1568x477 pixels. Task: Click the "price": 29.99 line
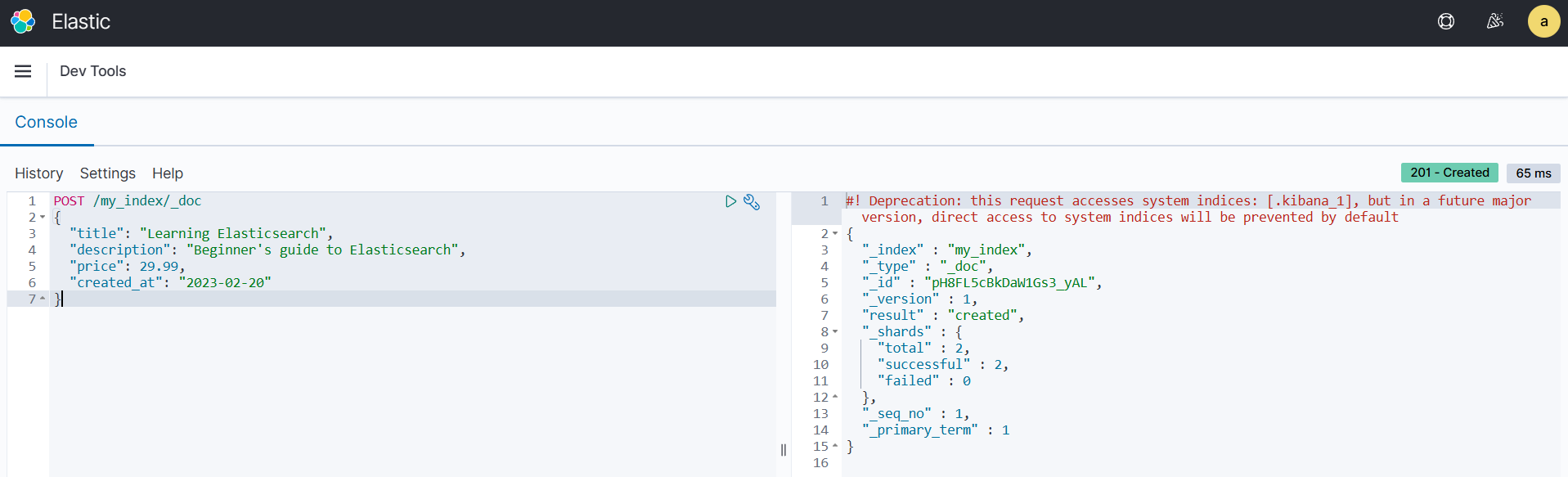coord(128,267)
